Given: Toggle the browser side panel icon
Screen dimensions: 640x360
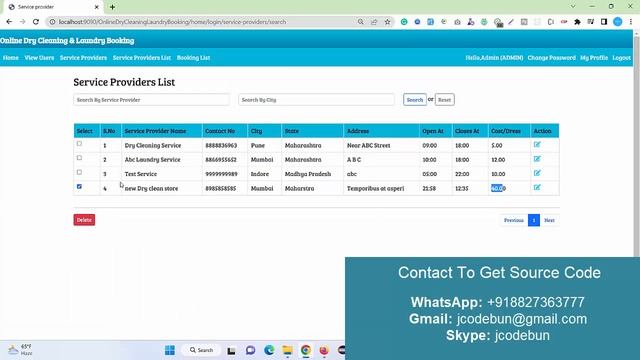Looking at the screenshot, I should 604,22.
